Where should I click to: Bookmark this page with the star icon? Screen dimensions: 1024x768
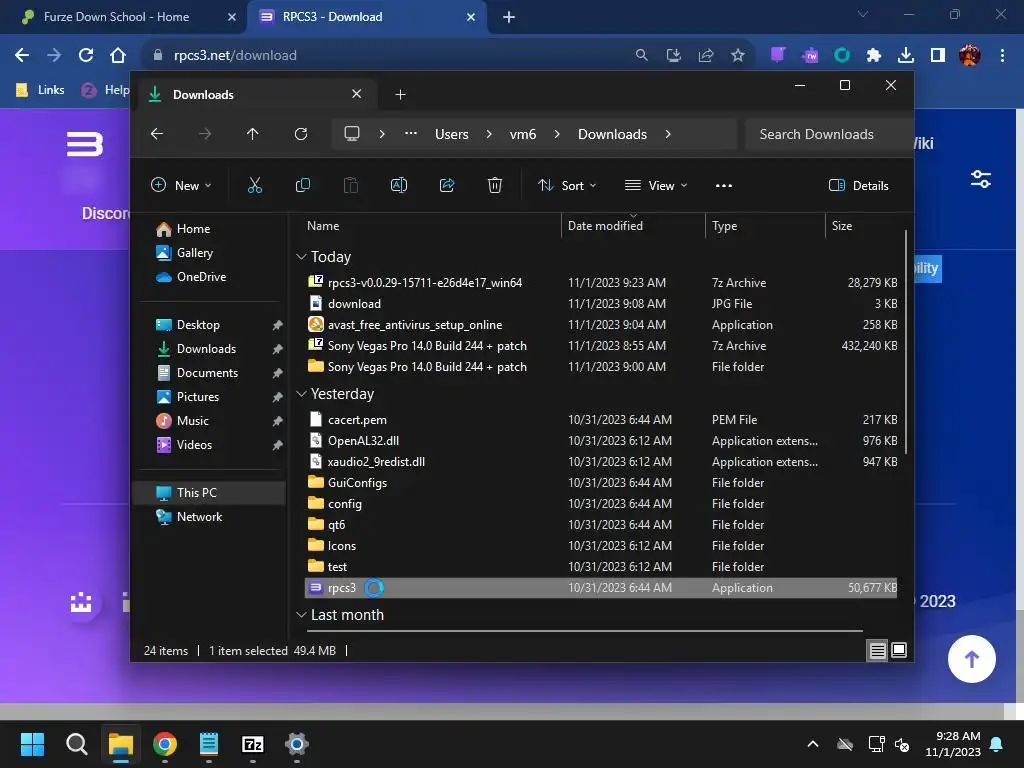(738, 56)
